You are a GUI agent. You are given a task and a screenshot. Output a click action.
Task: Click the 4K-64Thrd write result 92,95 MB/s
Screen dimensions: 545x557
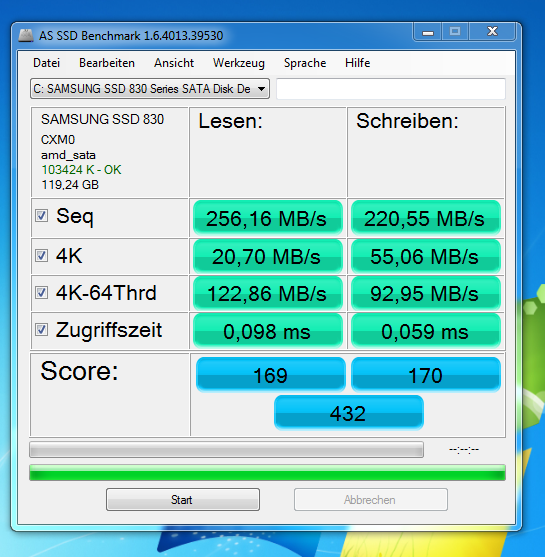pyautogui.click(x=426, y=294)
